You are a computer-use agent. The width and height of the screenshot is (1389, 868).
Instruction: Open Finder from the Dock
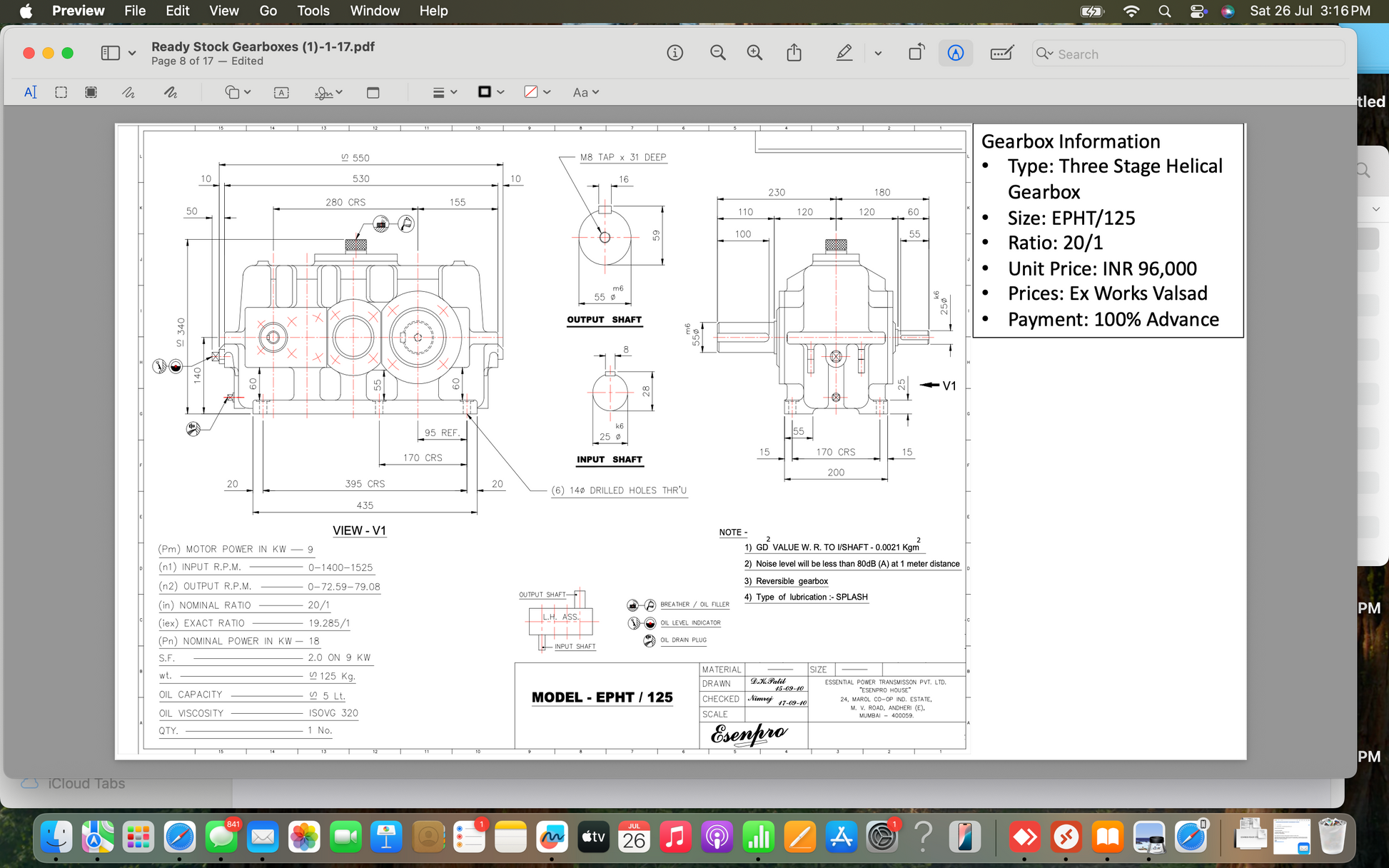56,837
